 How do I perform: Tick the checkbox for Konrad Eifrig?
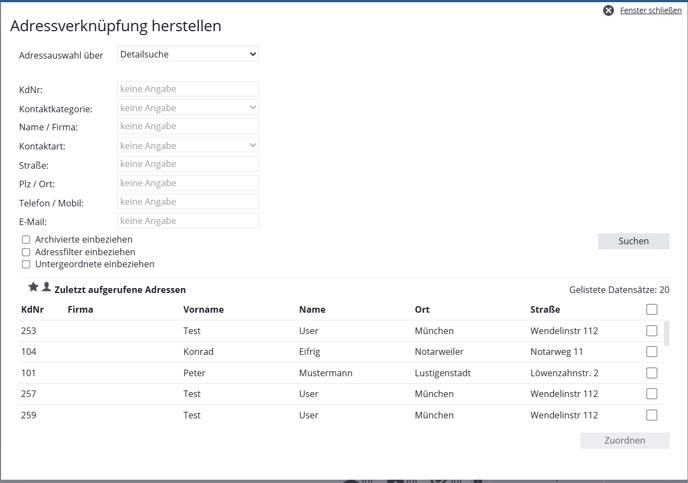click(x=652, y=351)
